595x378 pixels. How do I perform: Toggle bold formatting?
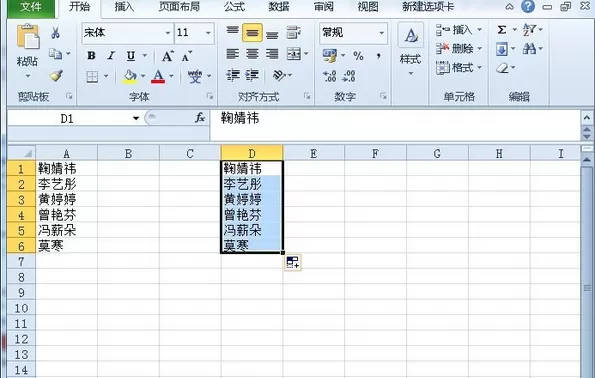[x=91, y=56]
